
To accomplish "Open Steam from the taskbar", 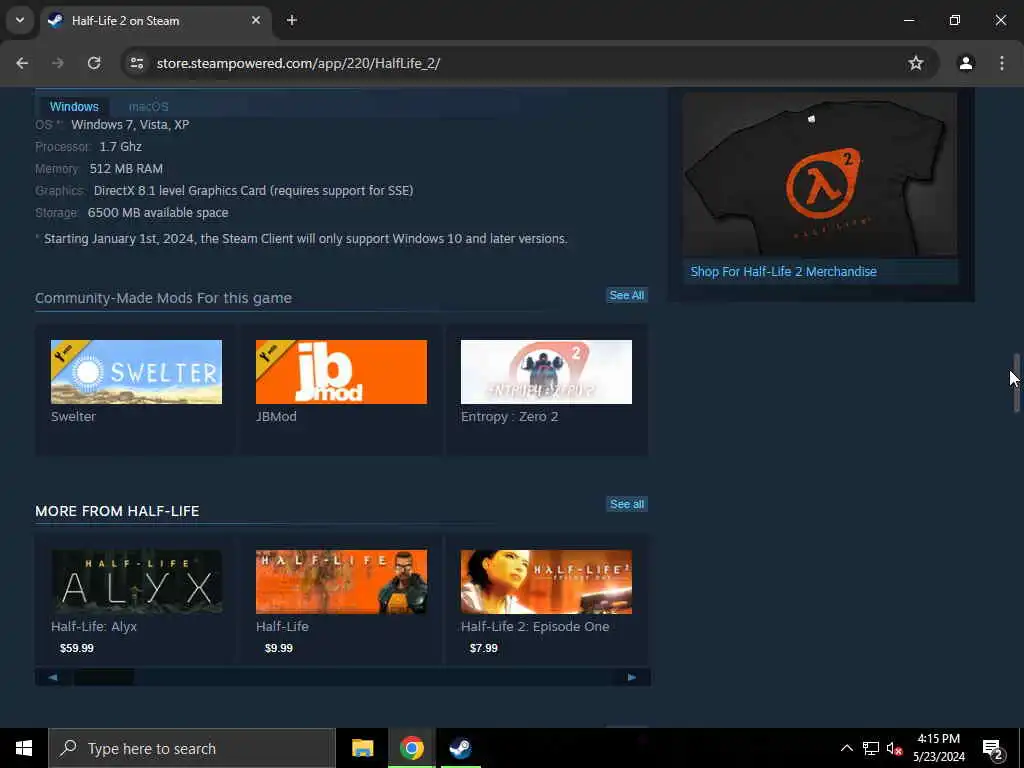I will (460, 748).
